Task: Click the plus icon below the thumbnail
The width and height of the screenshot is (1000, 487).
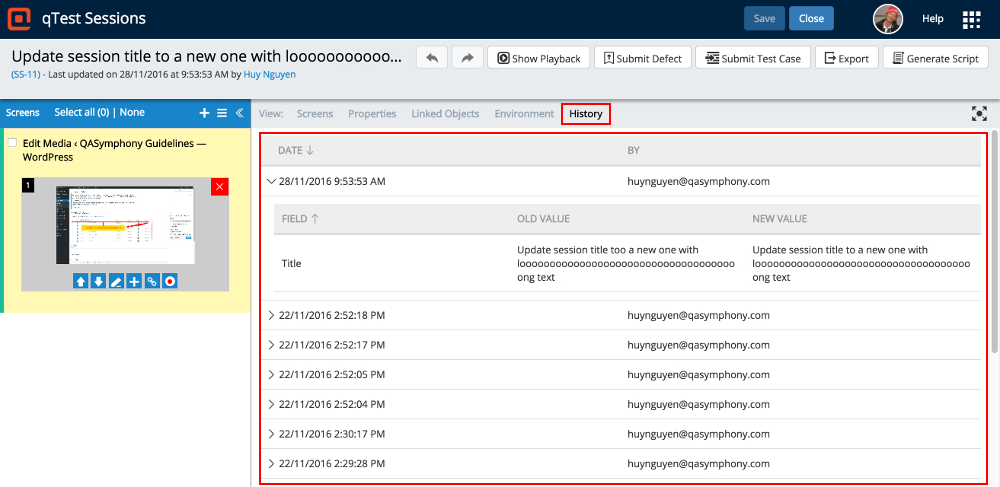Action: coord(134,281)
